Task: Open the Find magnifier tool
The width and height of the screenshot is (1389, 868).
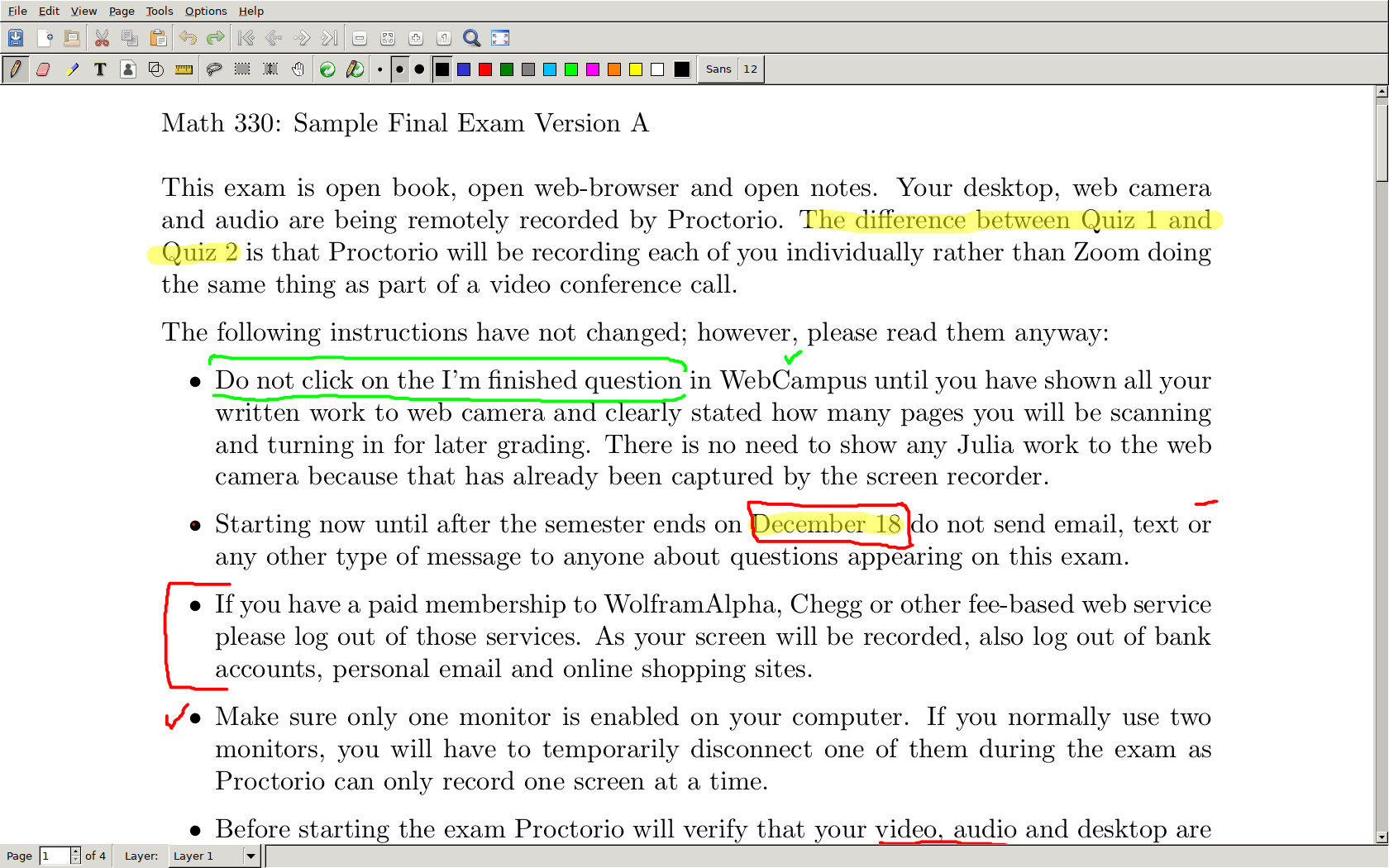Action: [x=471, y=38]
